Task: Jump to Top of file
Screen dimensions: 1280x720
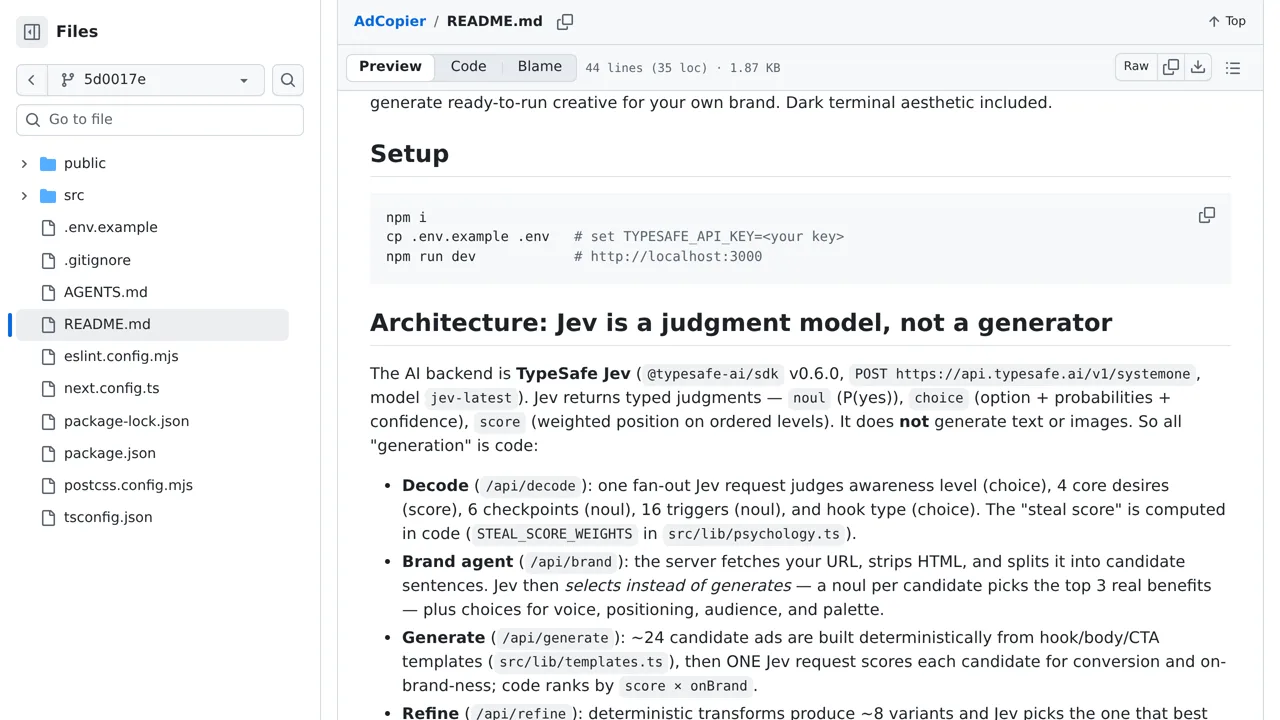Action: (x=1227, y=21)
